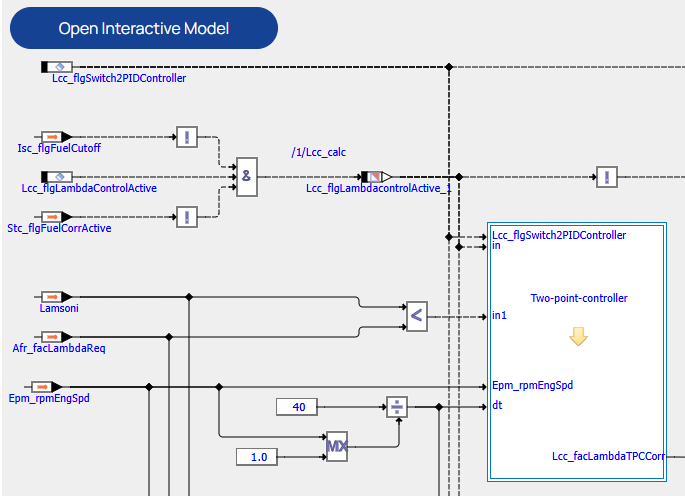Click the Lcc_flgLambdacontrolActive_1 label
Image resolution: width=685 pixels, height=496 pixels.
click(379, 188)
